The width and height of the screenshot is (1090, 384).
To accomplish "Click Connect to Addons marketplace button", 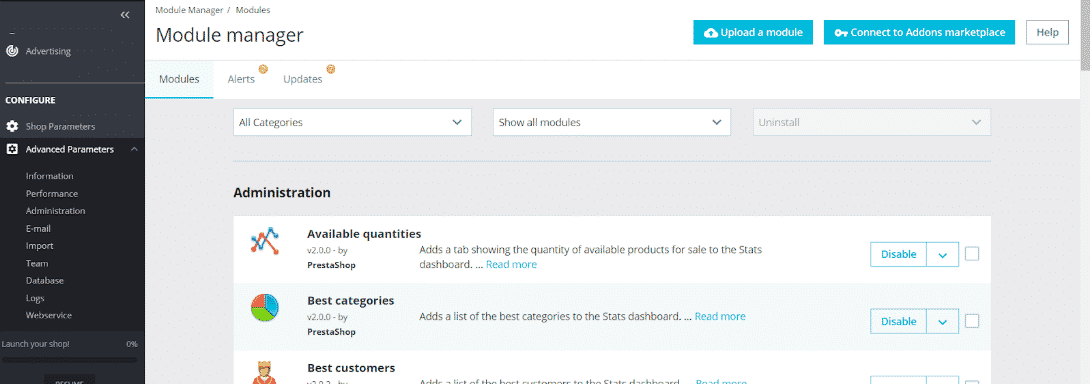I will click(x=919, y=32).
